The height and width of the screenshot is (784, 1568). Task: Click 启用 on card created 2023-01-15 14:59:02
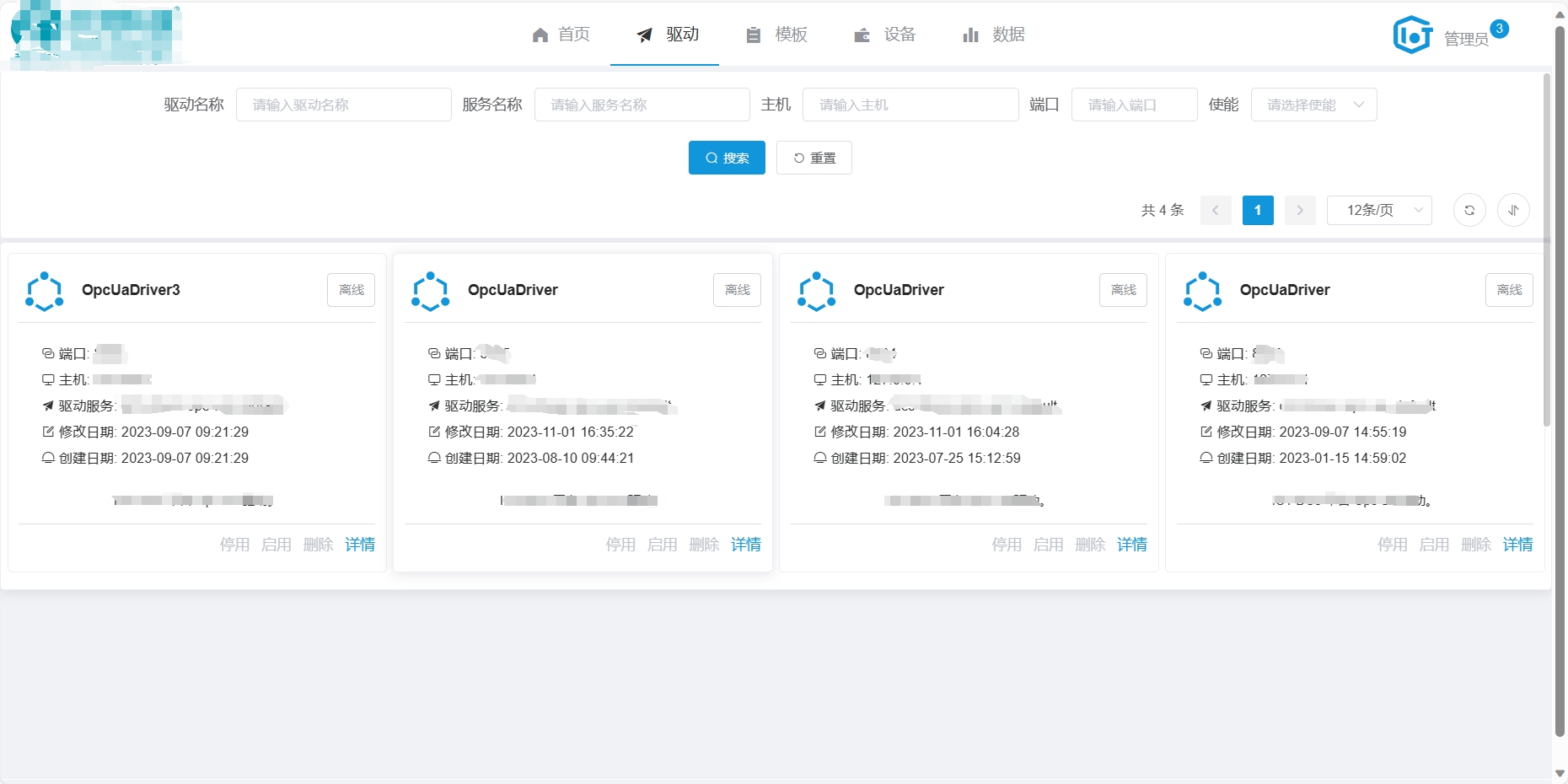[x=1435, y=545]
